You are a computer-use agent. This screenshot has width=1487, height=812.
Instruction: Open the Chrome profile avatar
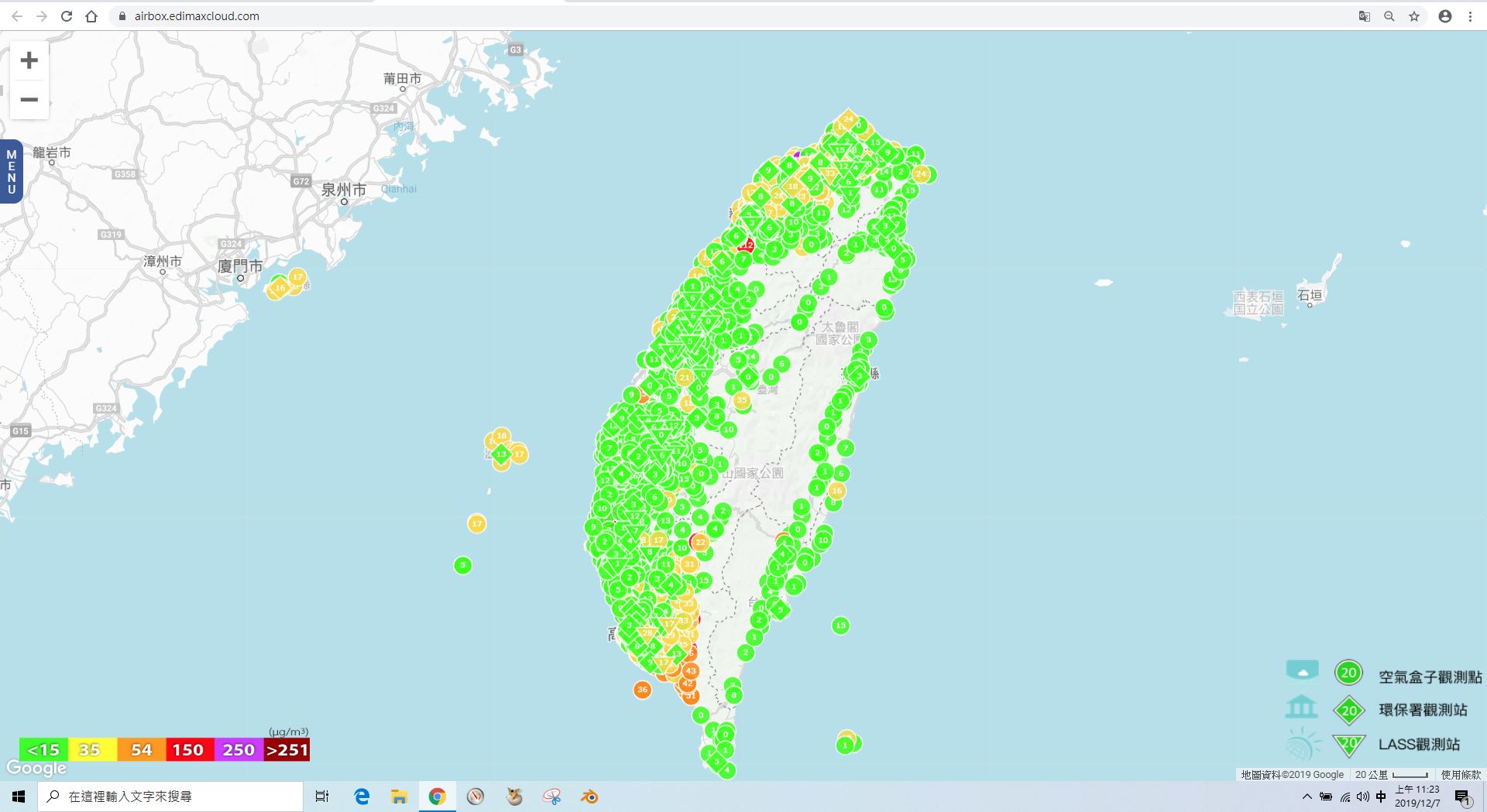point(1445,16)
